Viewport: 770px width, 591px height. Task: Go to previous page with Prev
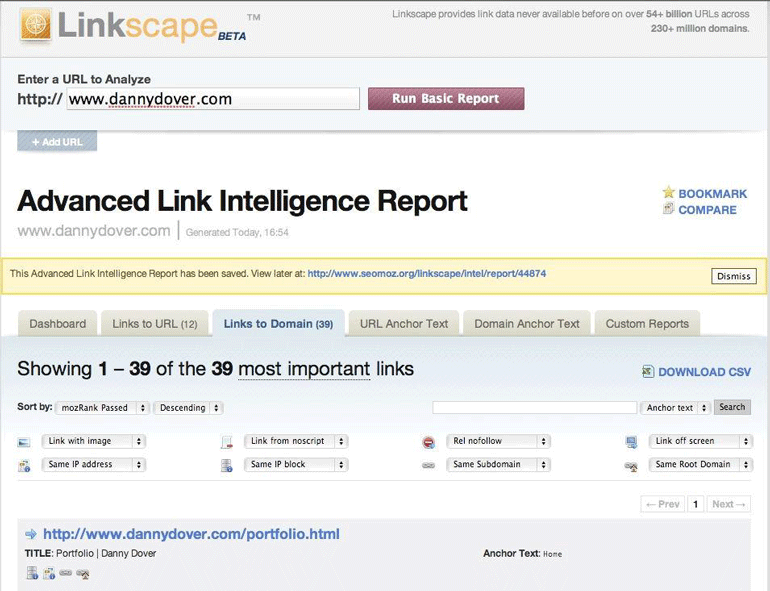[x=662, y=504]
